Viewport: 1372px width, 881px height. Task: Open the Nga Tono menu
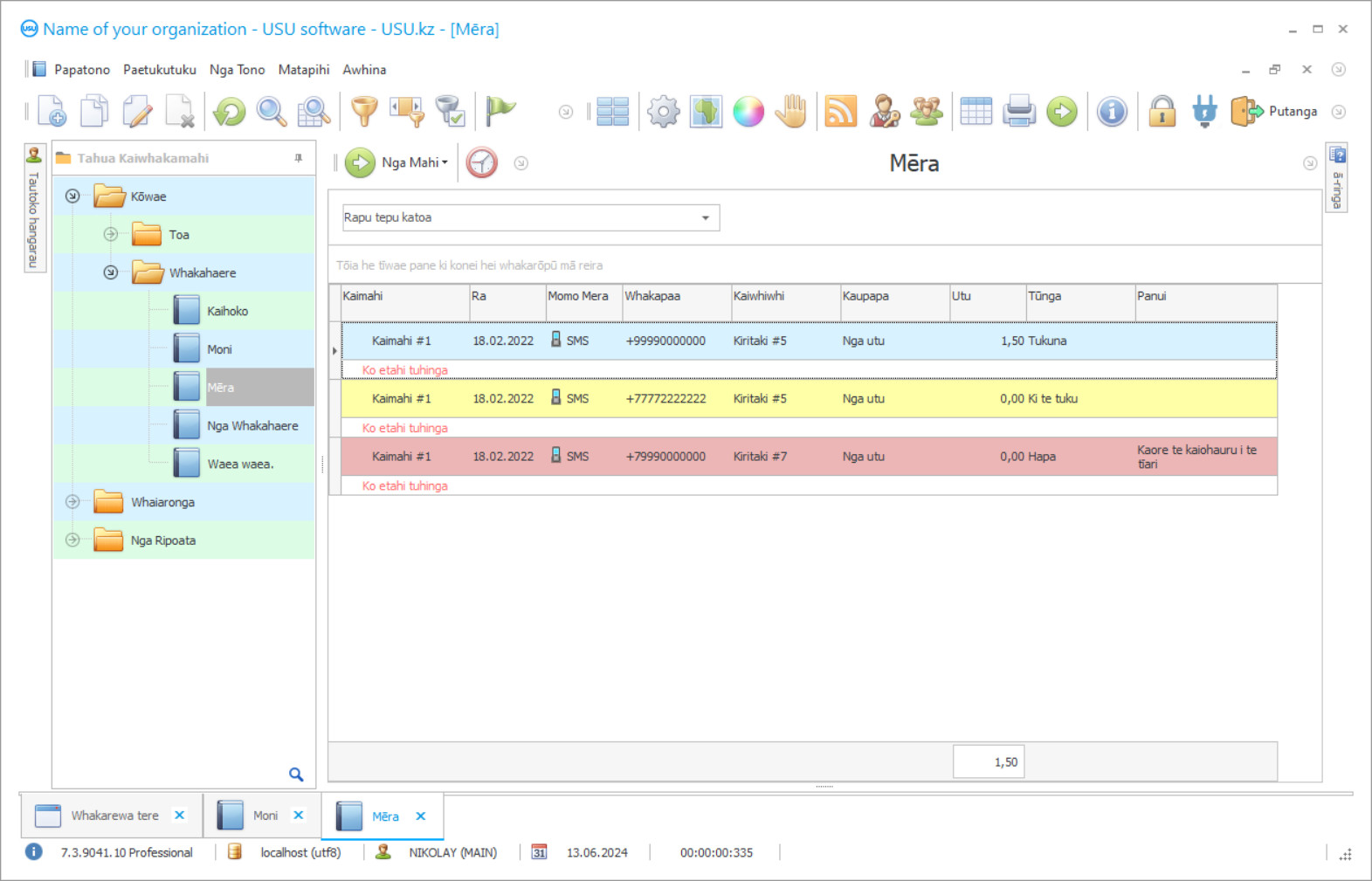coord(238,70)
